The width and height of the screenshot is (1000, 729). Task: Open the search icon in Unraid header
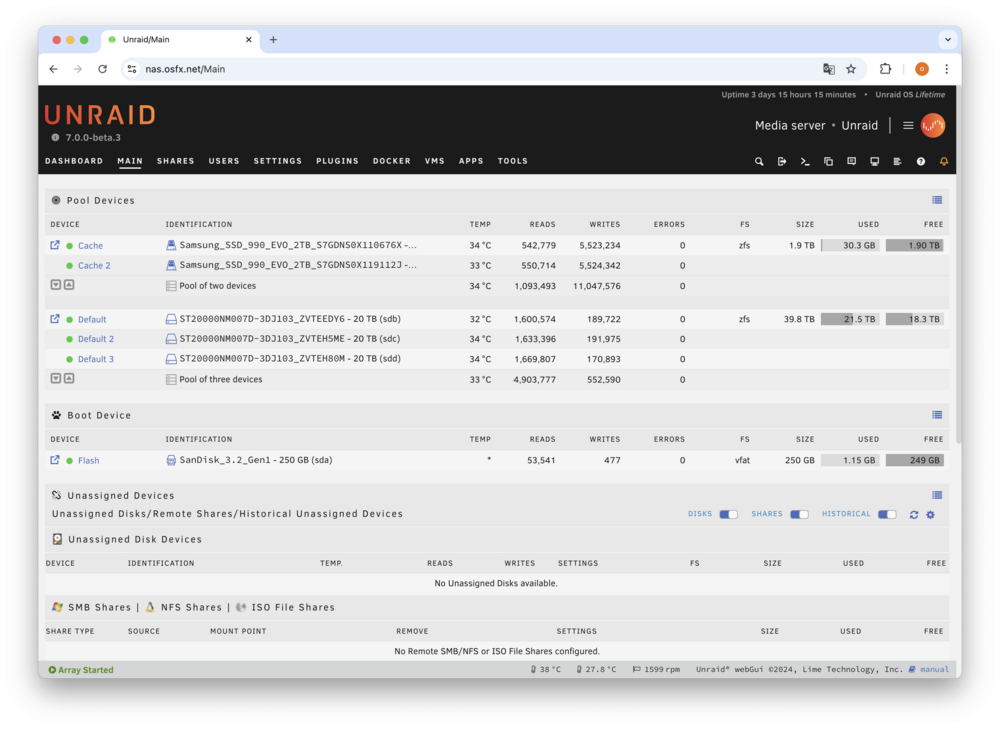pos(759,161)
